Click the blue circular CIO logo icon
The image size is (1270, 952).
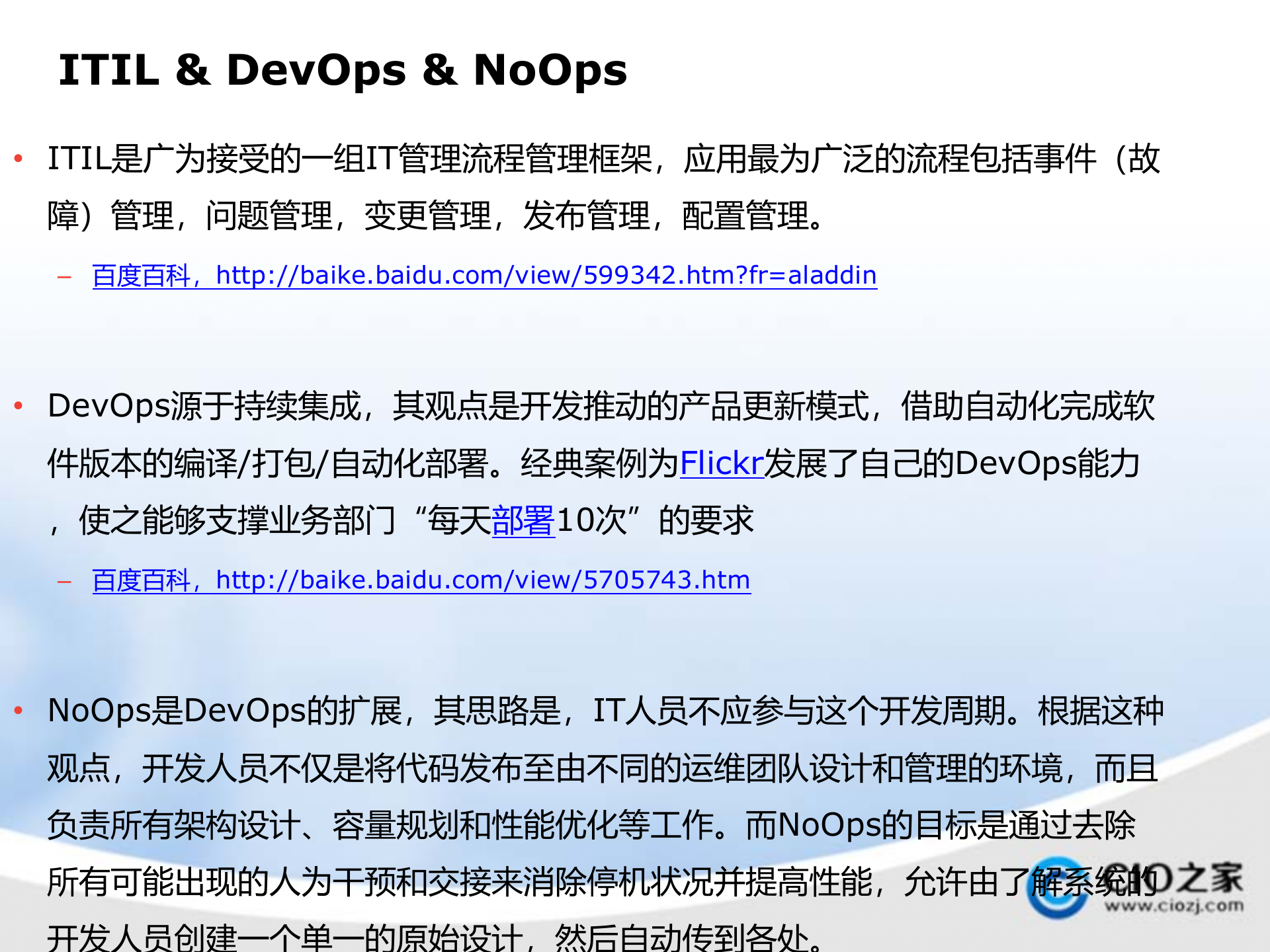(1057, 888)
